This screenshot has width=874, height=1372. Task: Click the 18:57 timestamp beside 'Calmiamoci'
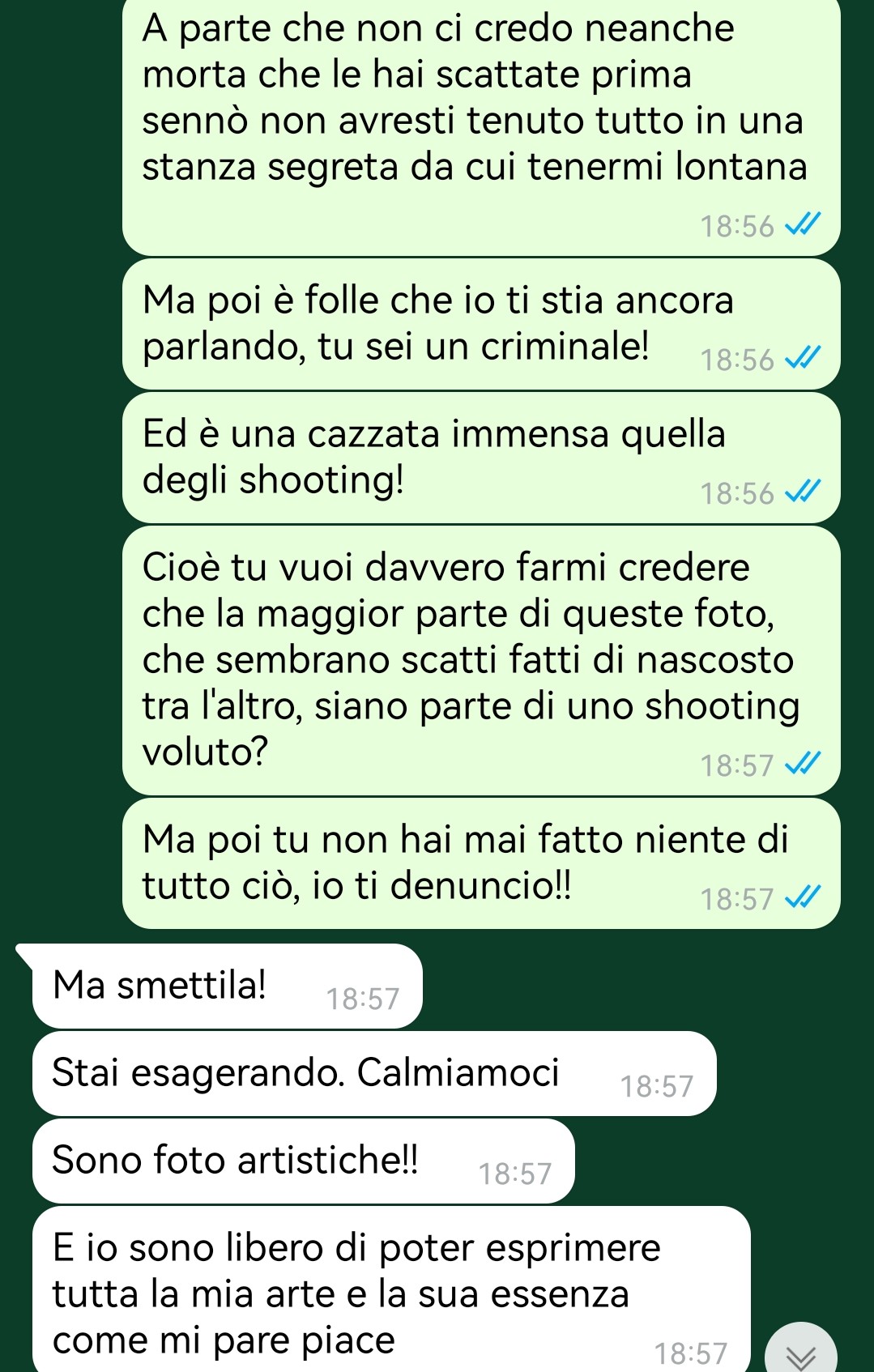(657, 1087)
